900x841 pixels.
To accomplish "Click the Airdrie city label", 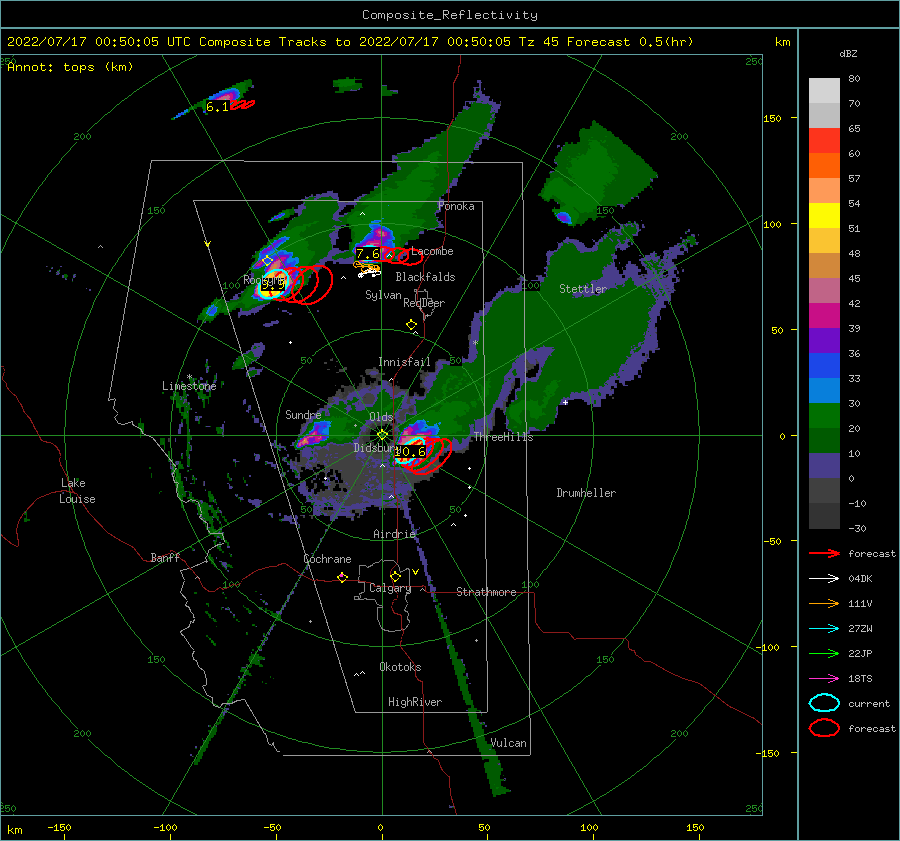I will [x=394, y=534].
